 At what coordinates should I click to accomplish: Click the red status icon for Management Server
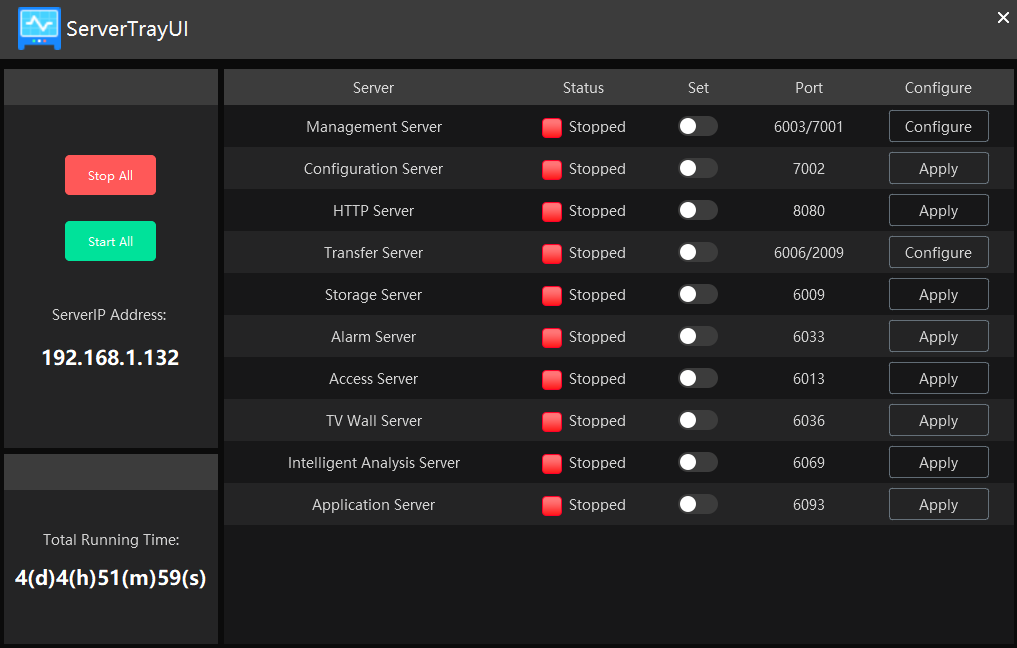point(552,127)
